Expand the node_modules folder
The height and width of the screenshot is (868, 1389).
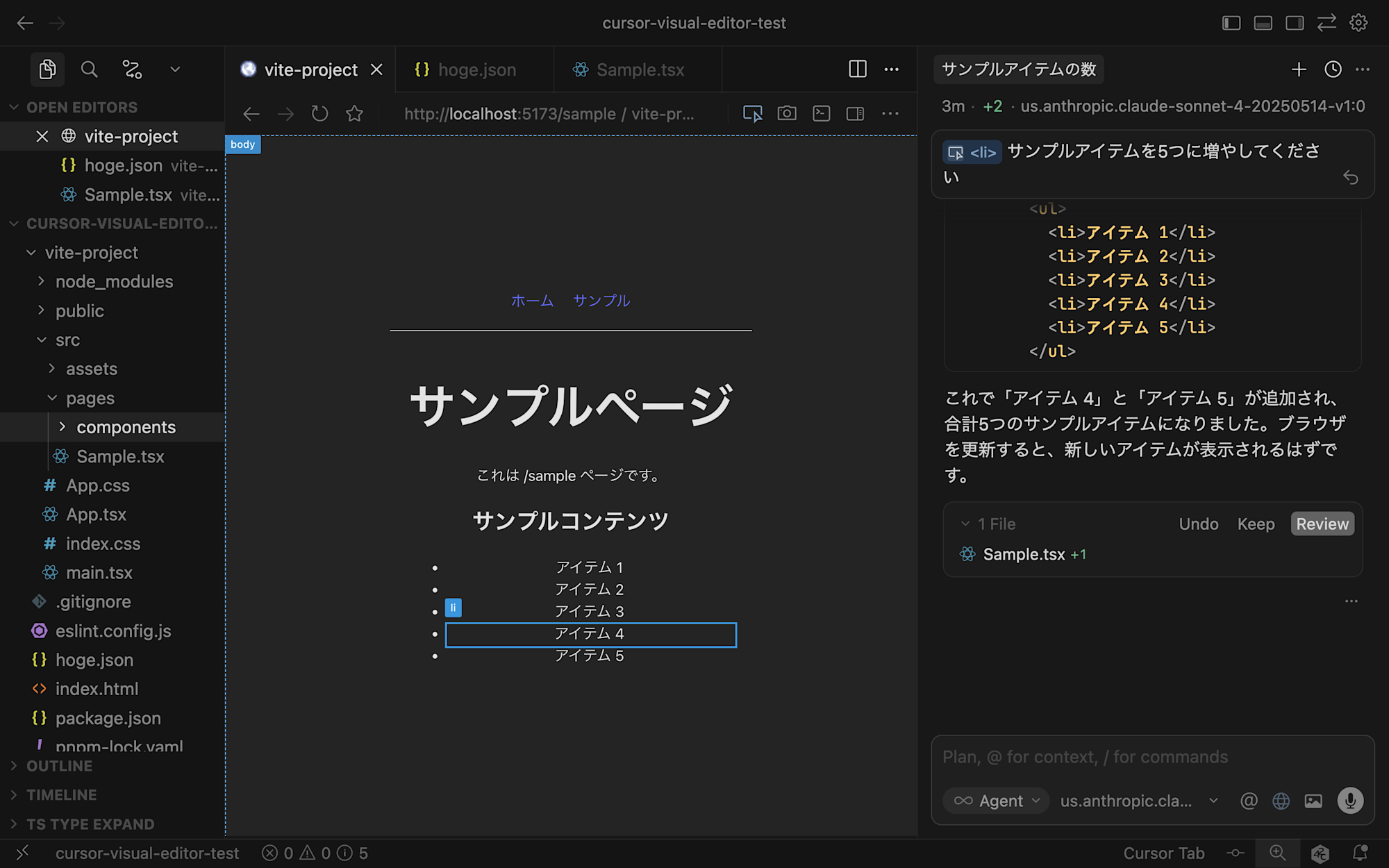tap(114, 281)
